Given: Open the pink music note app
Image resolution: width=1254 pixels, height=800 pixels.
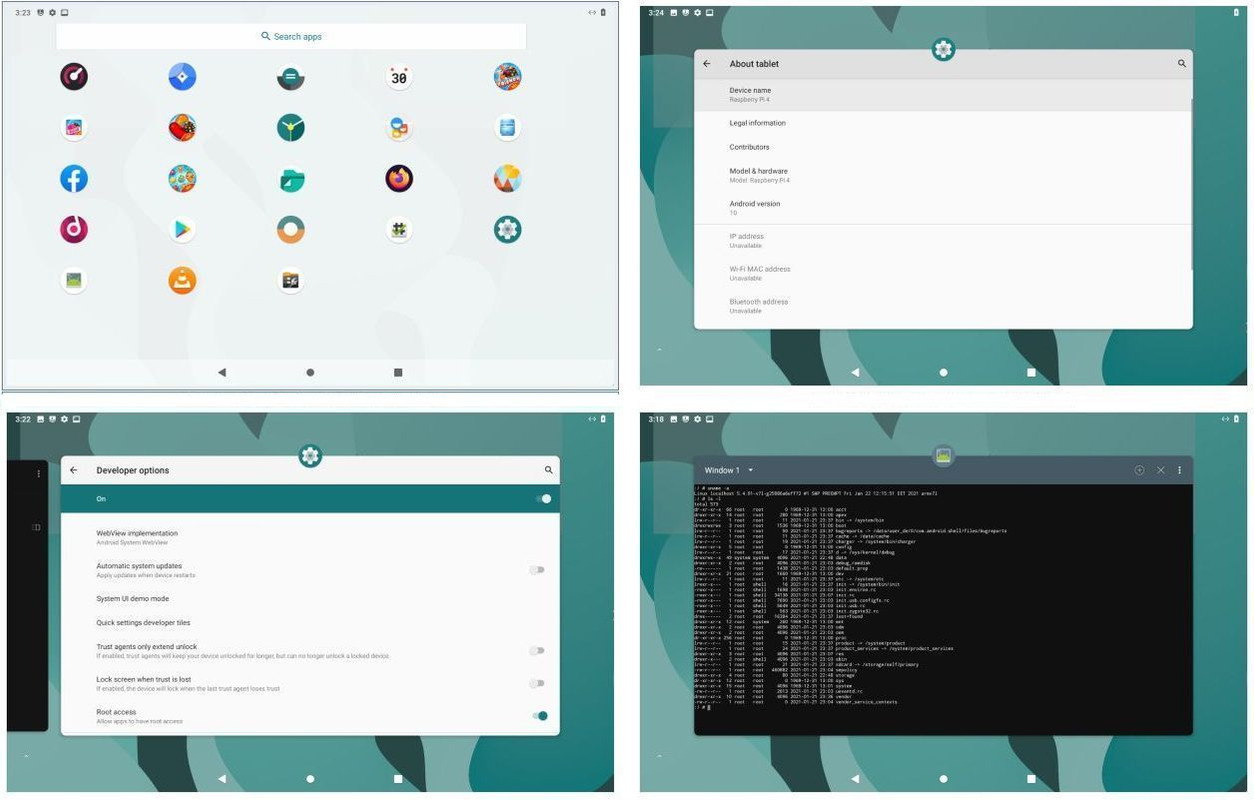Looking at the screenshot, I should [x=74, y=229].
